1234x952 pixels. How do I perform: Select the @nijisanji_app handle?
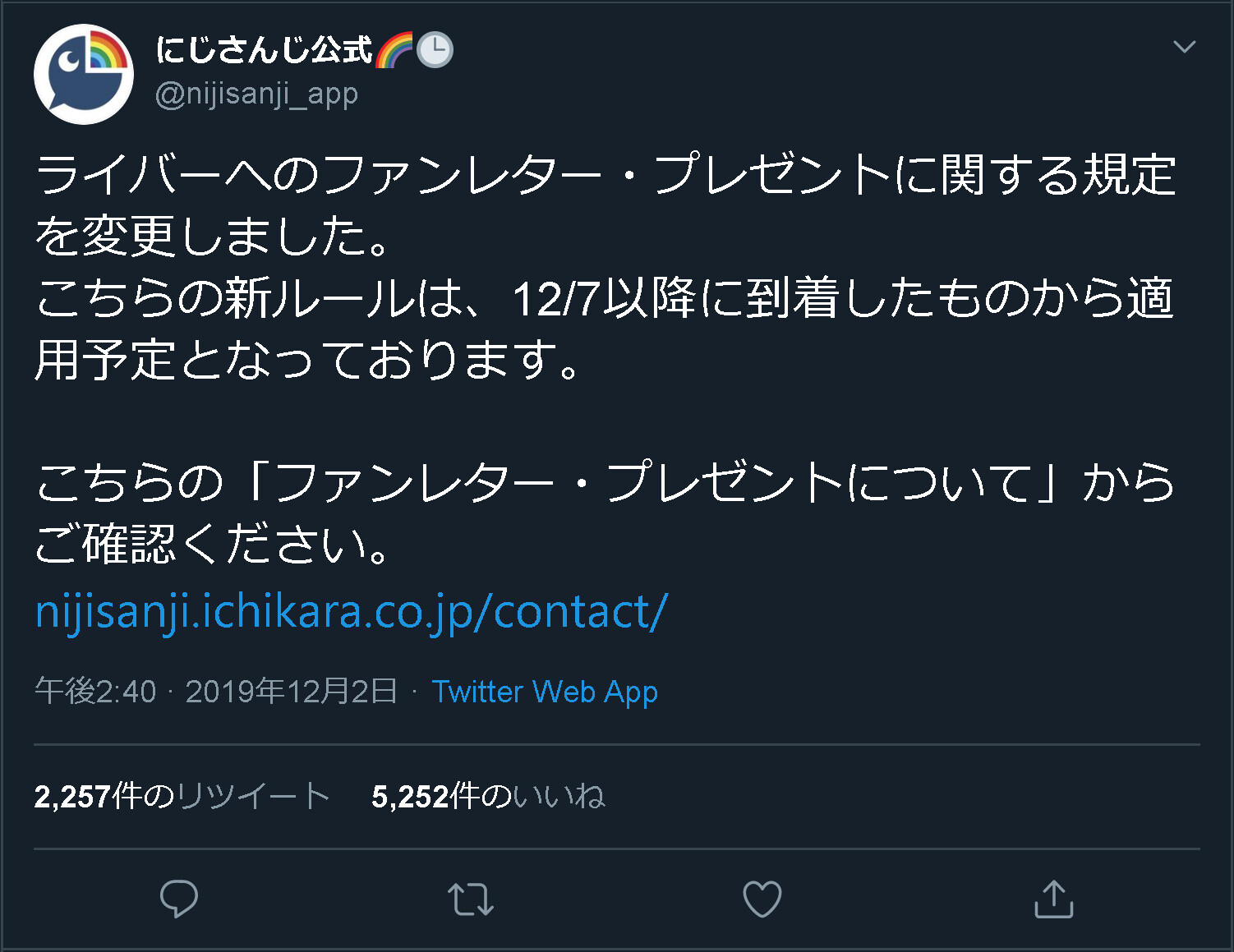[256, 93]
